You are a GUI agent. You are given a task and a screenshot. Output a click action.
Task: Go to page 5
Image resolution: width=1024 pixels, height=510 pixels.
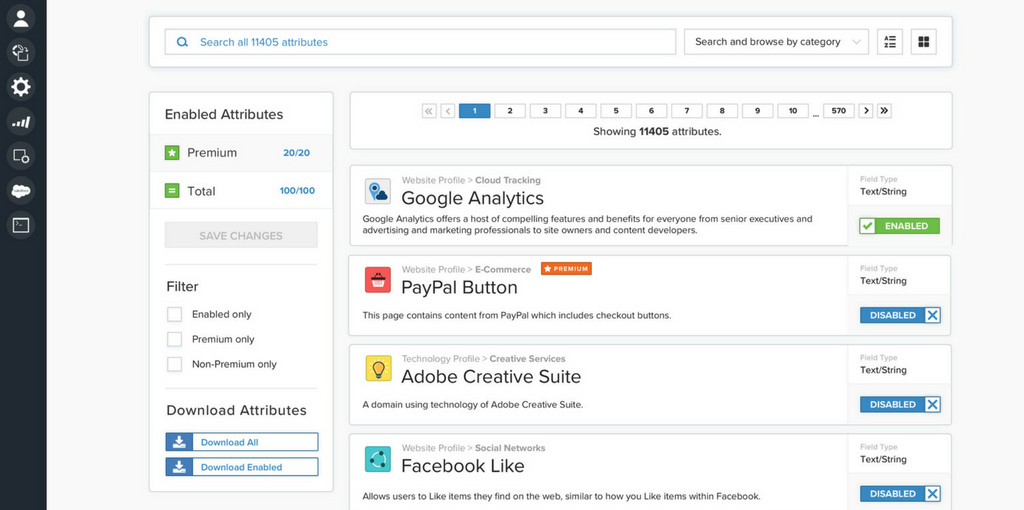(x=616, y=111)
